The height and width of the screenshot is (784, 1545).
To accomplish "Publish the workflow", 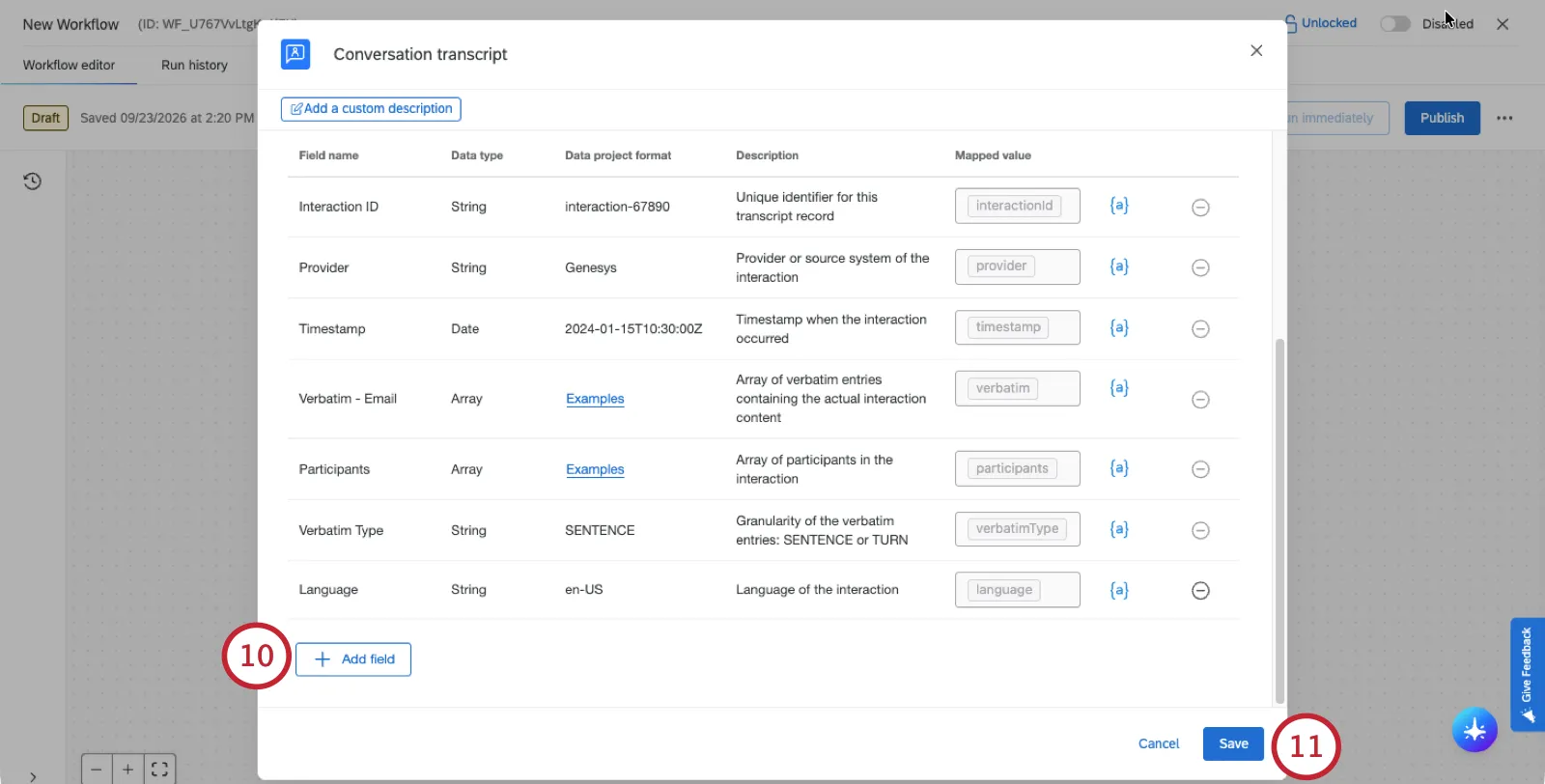I will coord(1442,118).
